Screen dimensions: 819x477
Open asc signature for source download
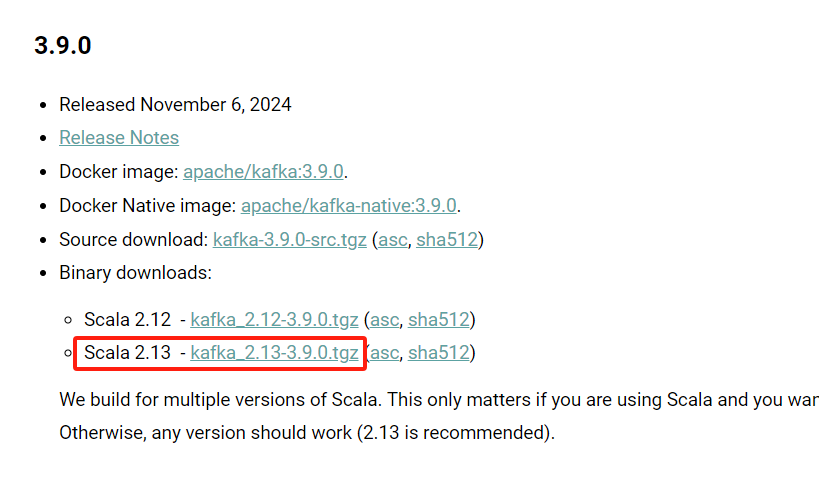click(x=392, y=240)
